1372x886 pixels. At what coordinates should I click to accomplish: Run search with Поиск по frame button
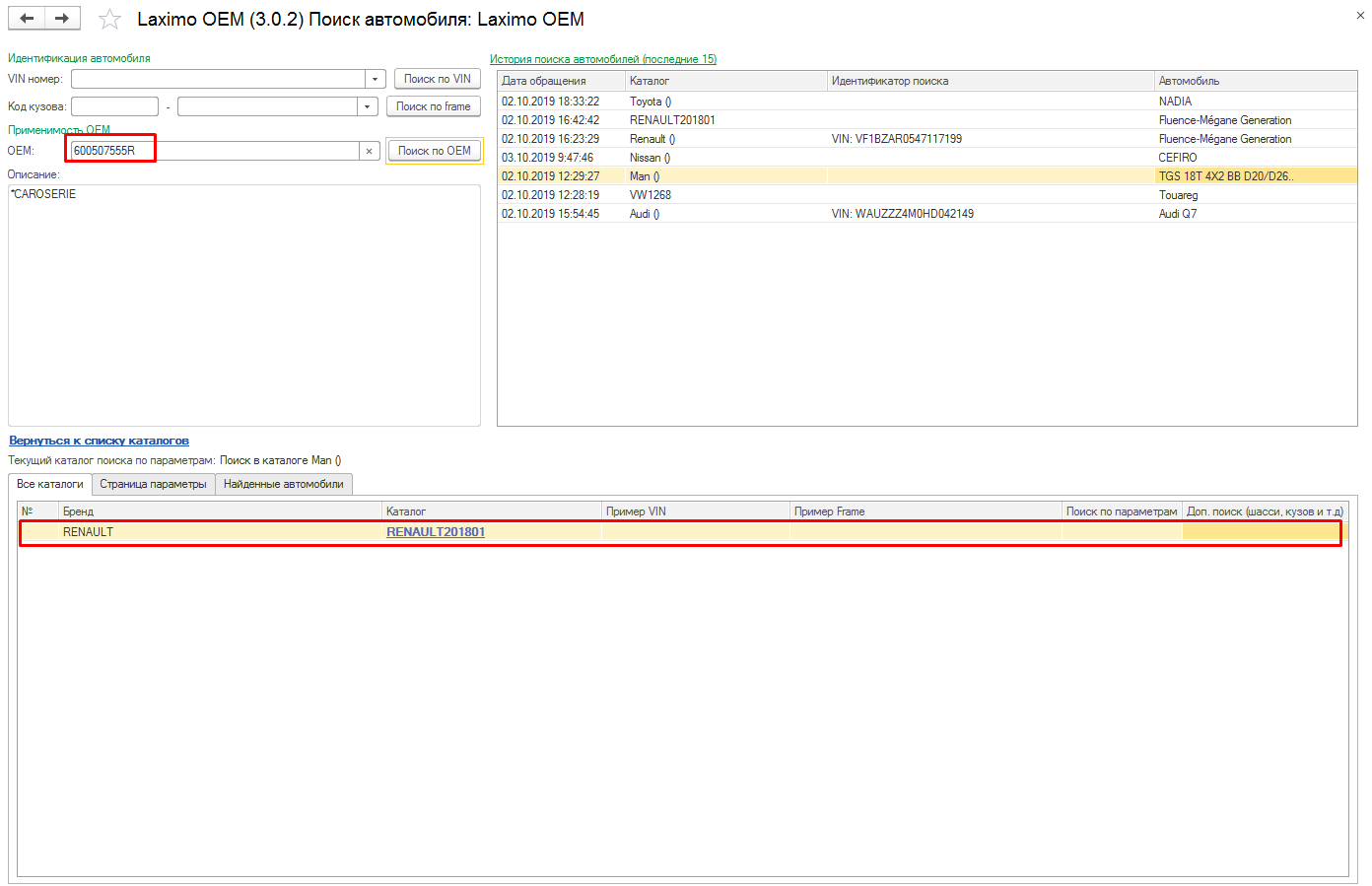point(434,106)
